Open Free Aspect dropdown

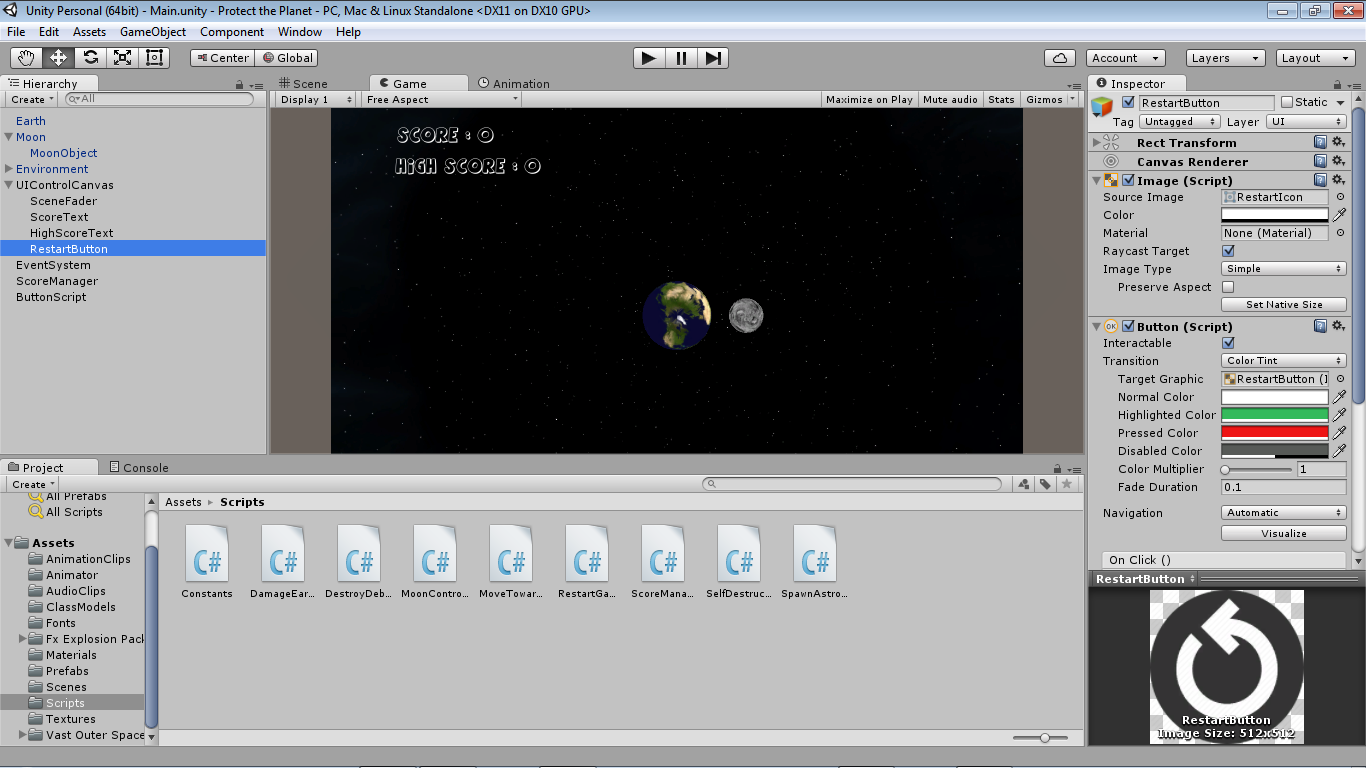(x=441, y=99)
